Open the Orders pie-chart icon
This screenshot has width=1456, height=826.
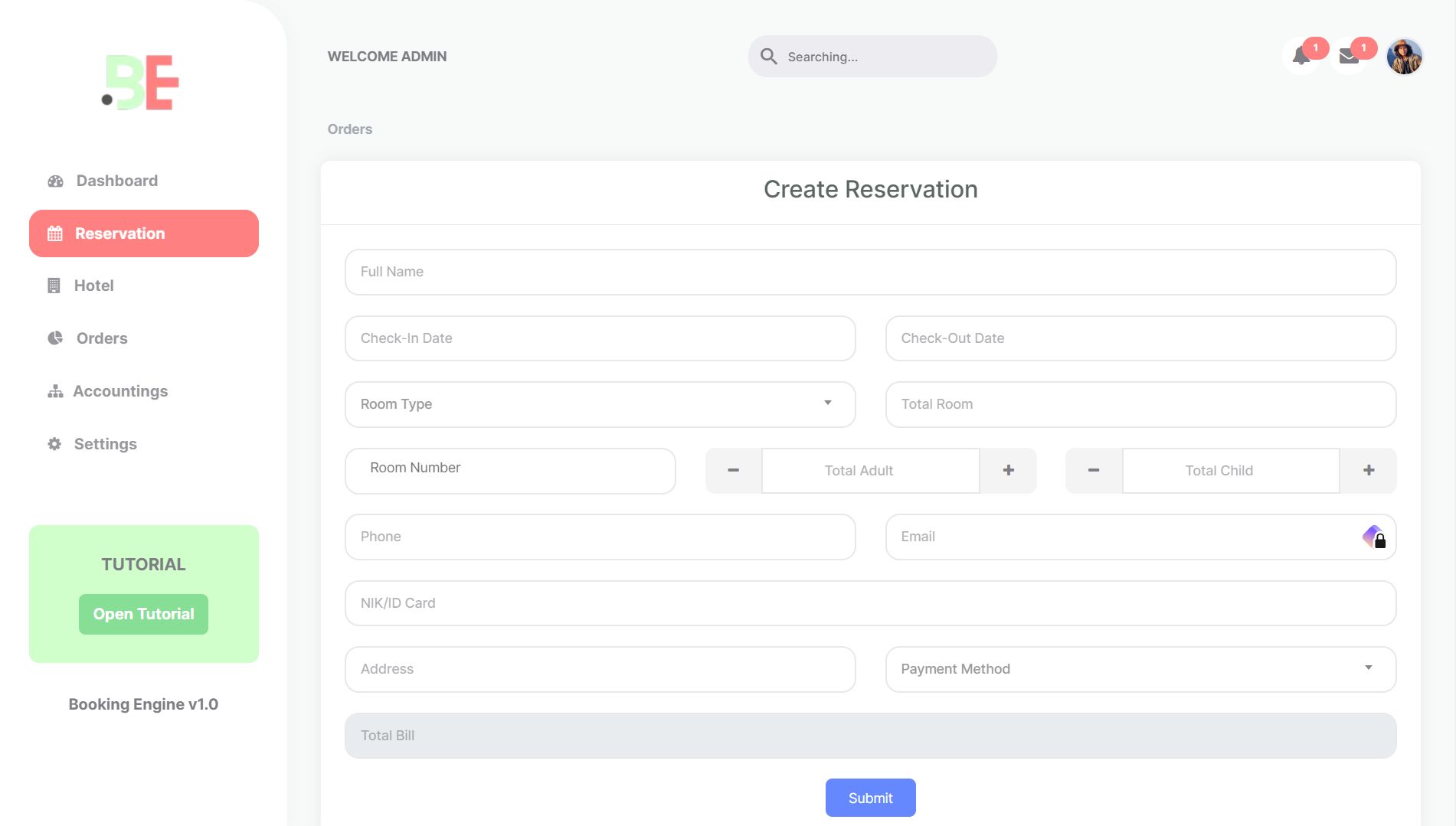(54, 338)
